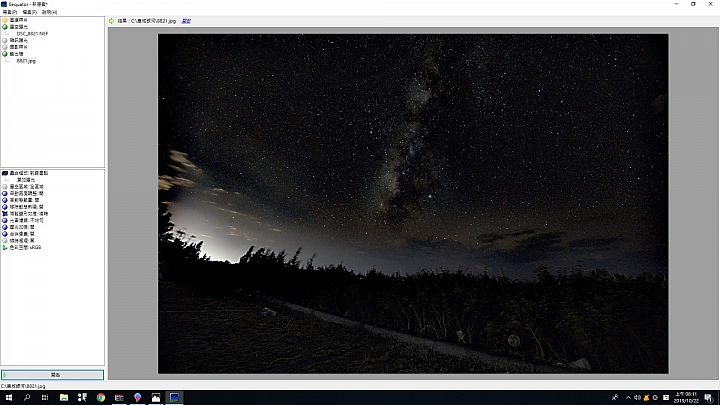Toggle the auto brightness option

pos(22,193)
